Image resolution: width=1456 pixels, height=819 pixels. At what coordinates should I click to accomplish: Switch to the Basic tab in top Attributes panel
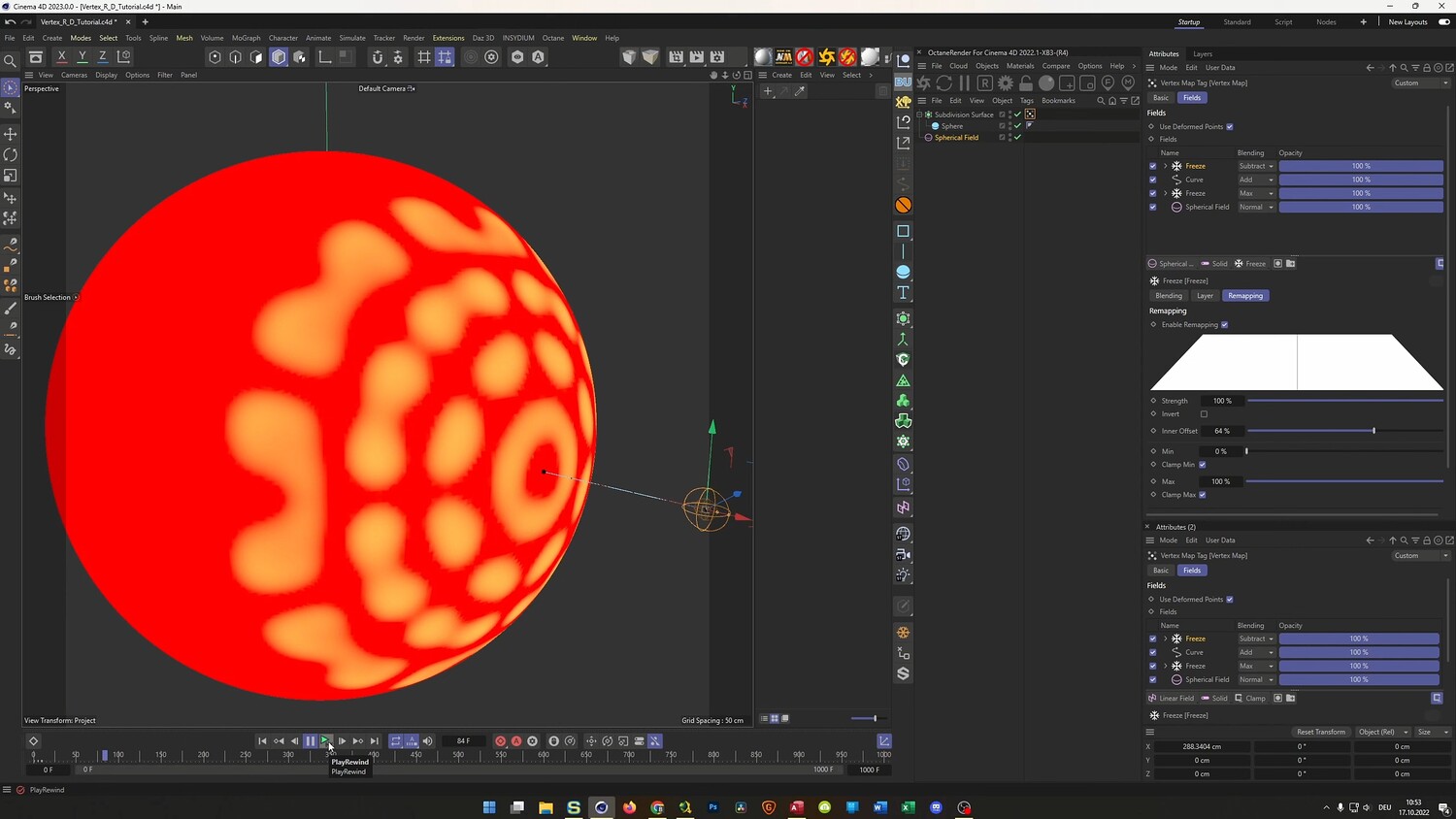(x=1161, y=98)
